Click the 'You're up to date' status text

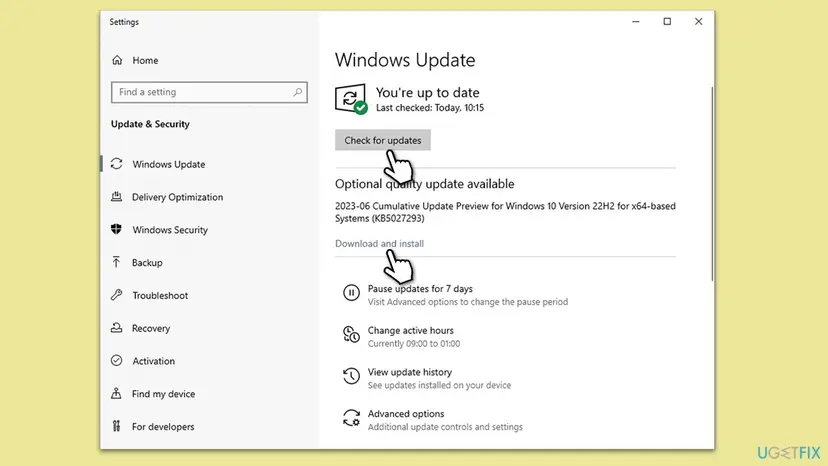[x=428, y=92]
